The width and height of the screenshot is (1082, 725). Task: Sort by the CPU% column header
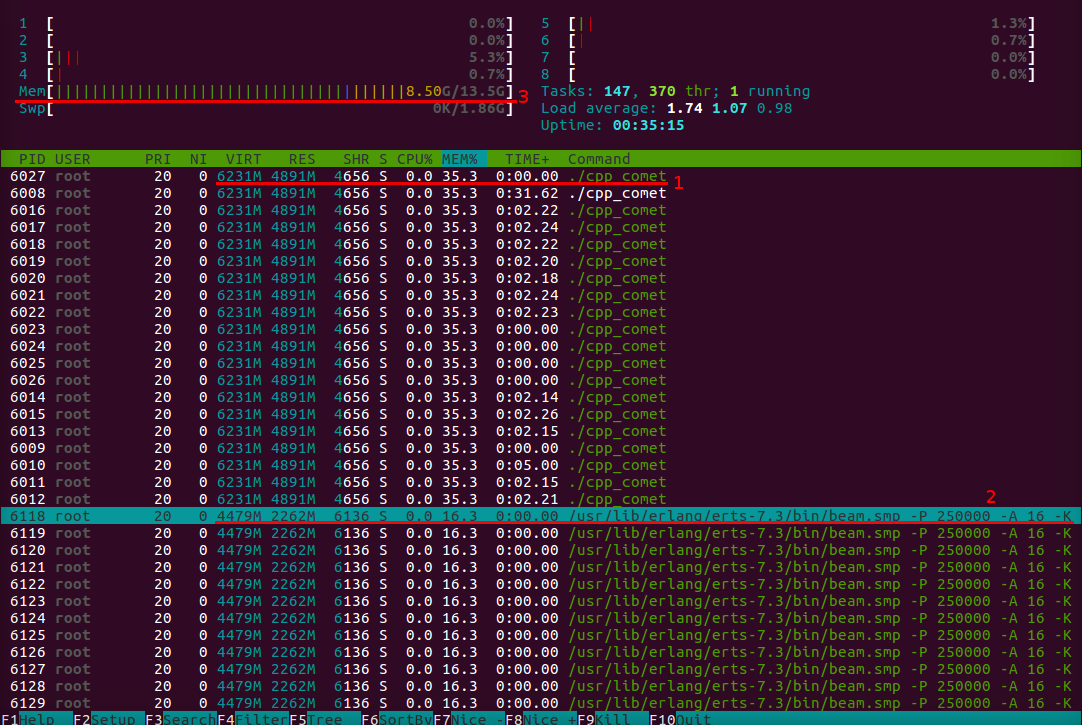414,159
